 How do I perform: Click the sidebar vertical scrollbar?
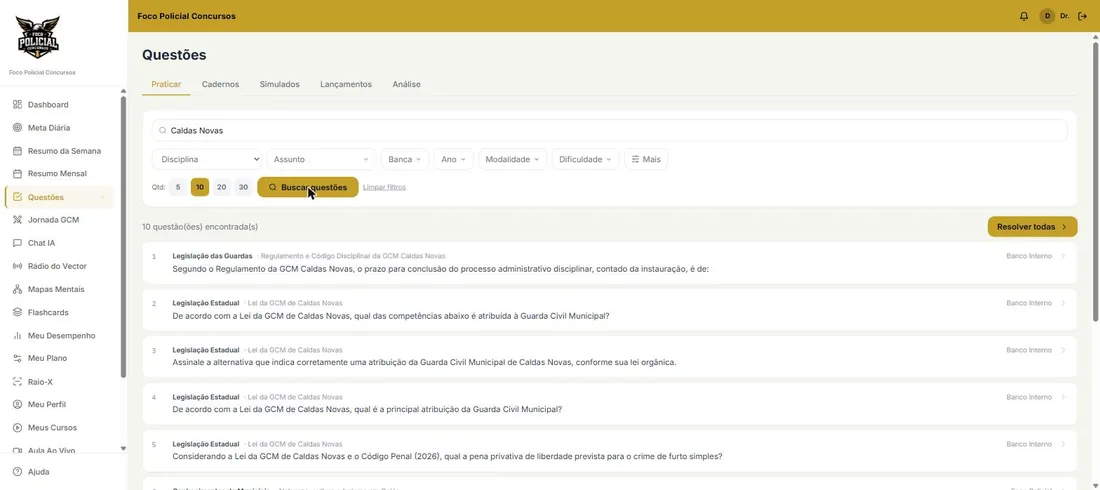tap(123, 235)
